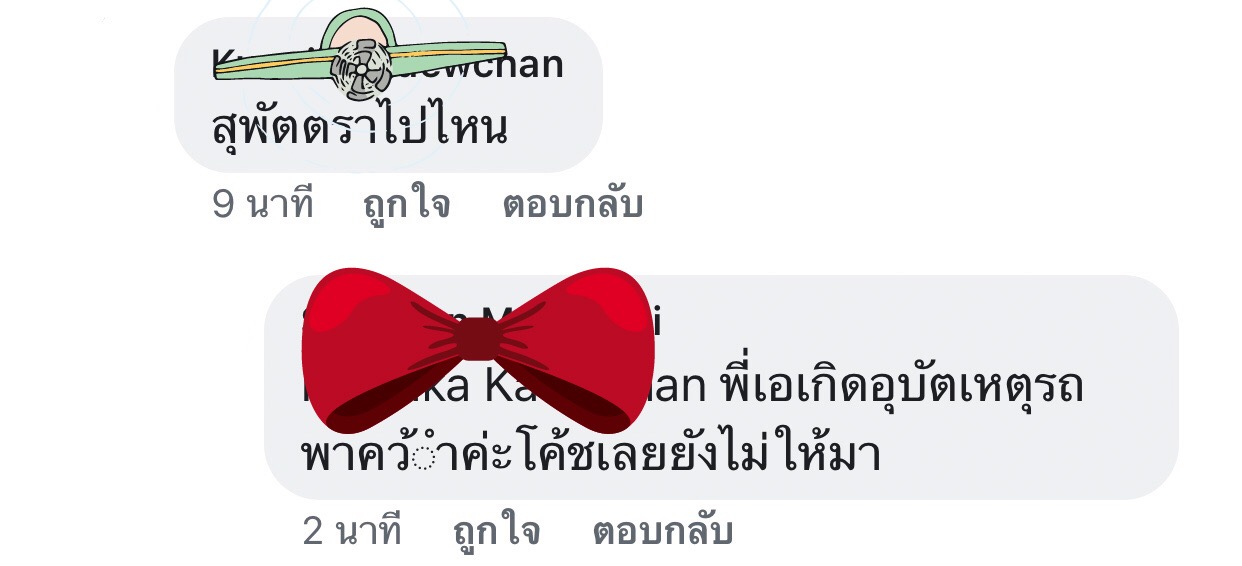Image resolution: width=1242 pixels, height=566 pixels.
Task: Tap ตอบกลับ under the two-minute-old reply
Action: click(662, 531)
